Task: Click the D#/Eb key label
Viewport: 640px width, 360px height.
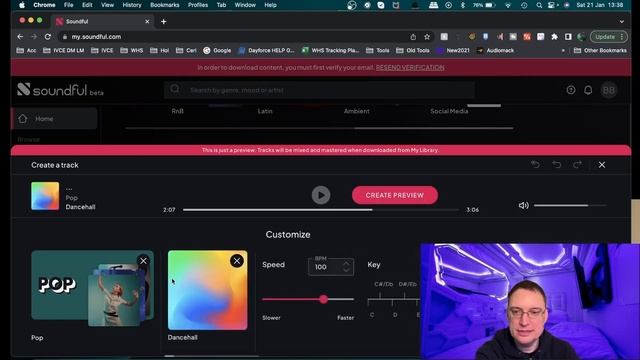Action: 407,284
